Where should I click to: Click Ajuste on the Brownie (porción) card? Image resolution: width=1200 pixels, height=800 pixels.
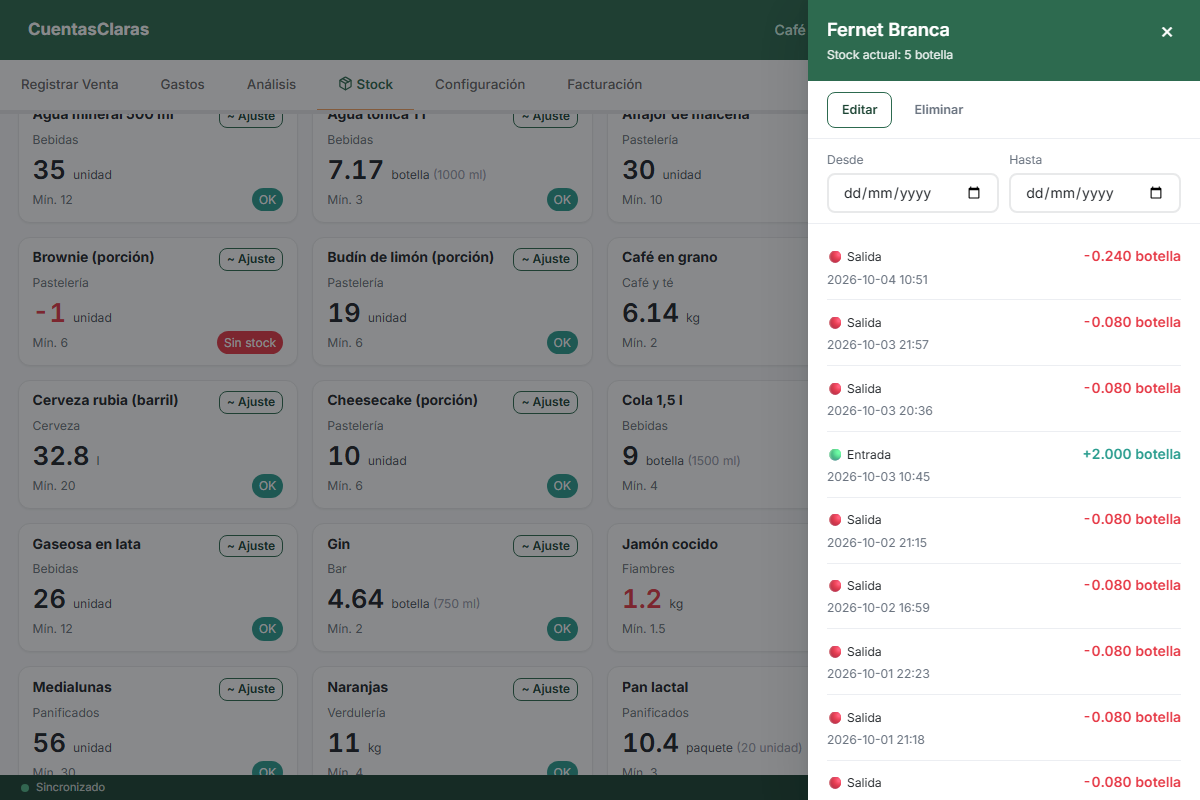[x=251, y=259]
